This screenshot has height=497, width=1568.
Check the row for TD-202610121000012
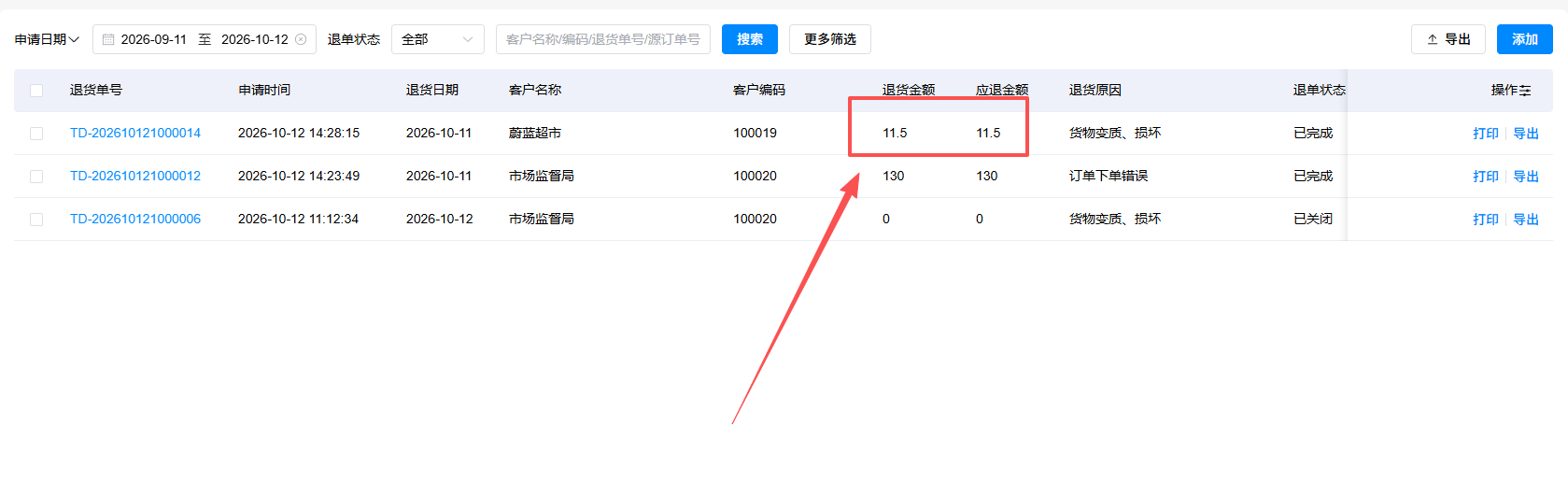pyautogui.click(x=36, y=177)
